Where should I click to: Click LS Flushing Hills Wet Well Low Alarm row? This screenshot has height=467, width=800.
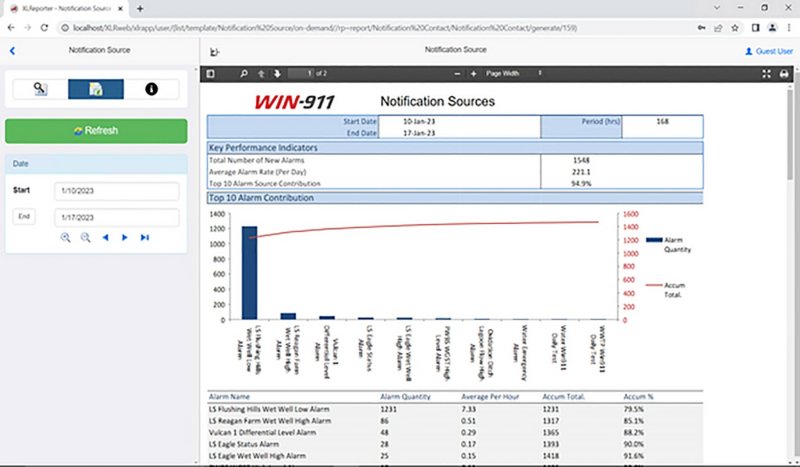(455, 409)
